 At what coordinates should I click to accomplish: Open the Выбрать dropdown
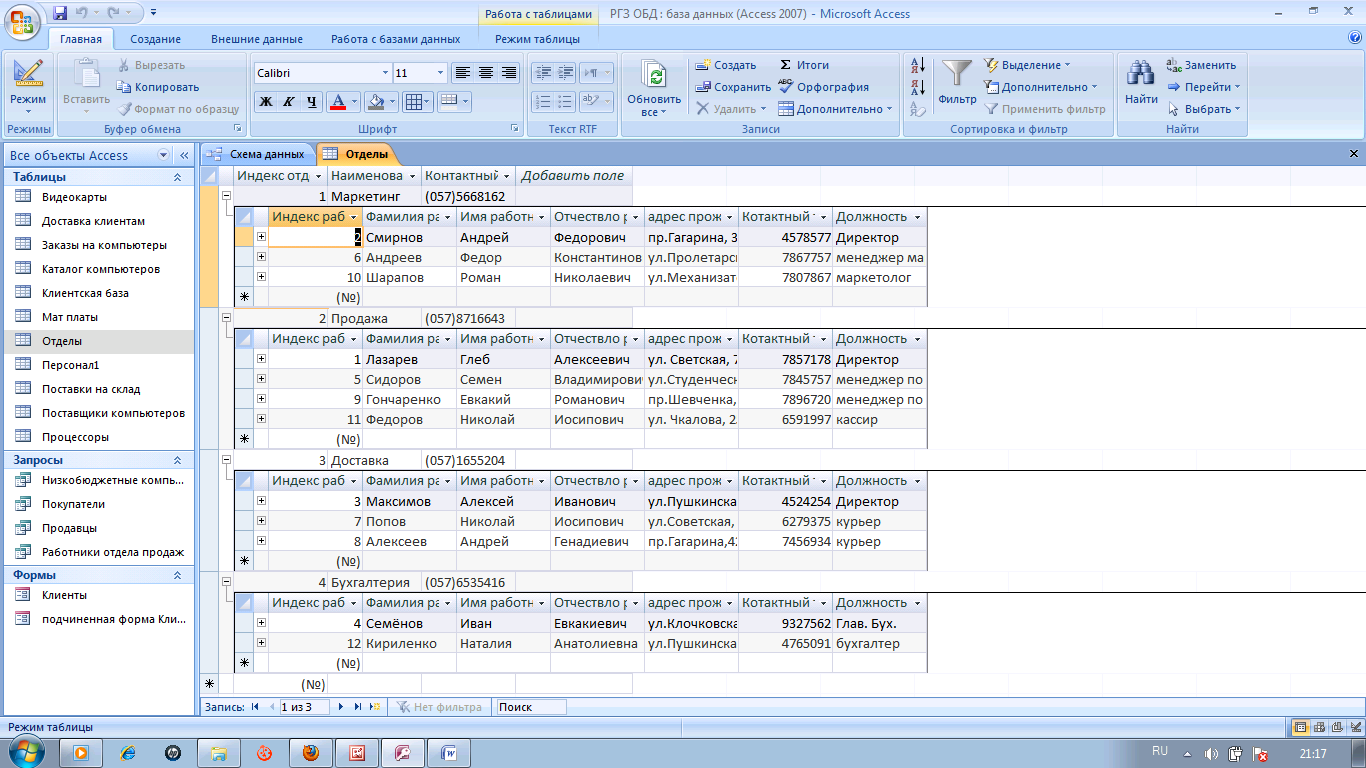pos(1204,109)
